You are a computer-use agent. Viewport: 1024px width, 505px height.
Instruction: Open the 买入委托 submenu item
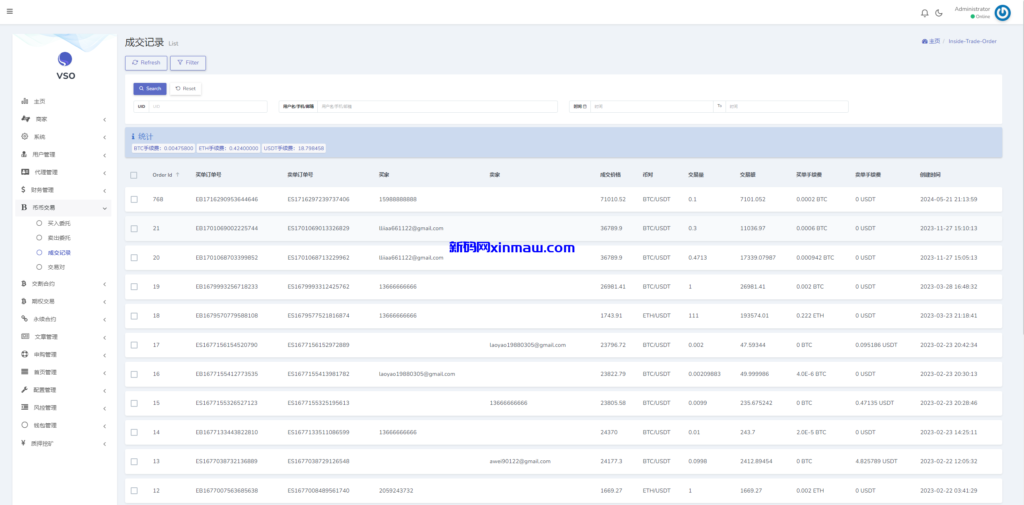point(59,223)
